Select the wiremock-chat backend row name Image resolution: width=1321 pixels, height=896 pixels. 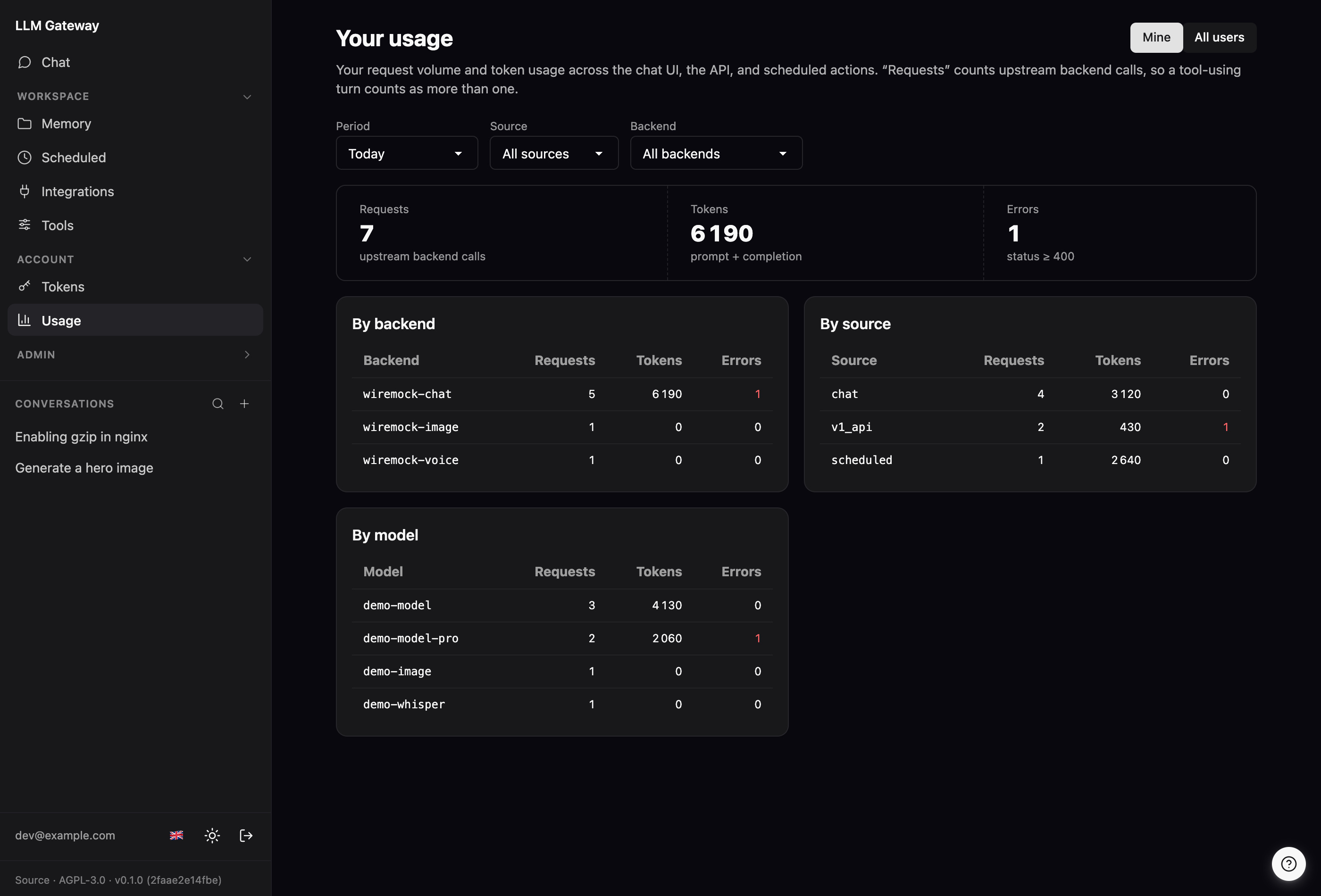point(407,394)
